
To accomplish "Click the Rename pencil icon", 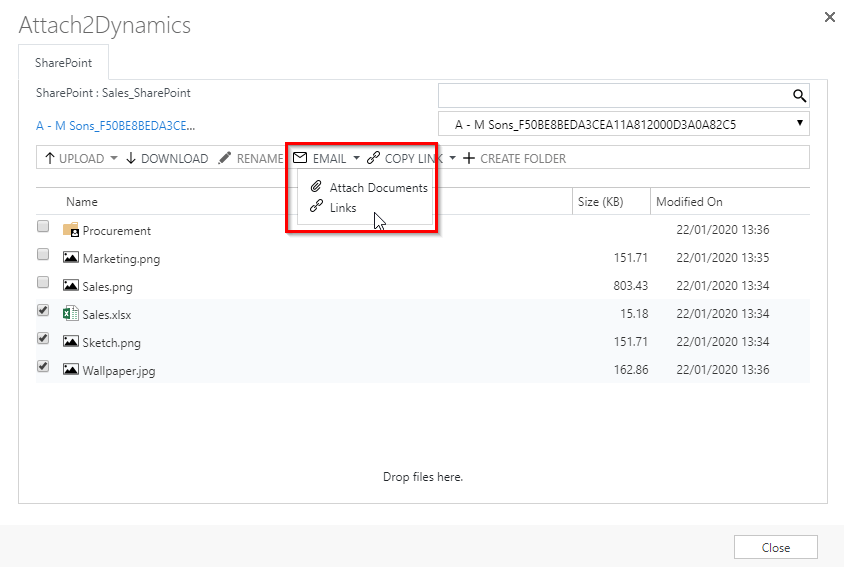I will [224, 158].
